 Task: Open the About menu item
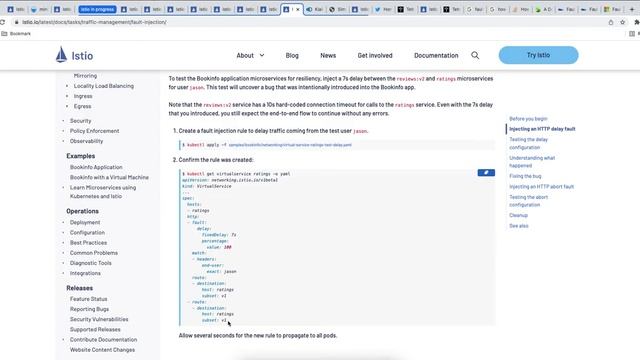[x=245, y=56]
